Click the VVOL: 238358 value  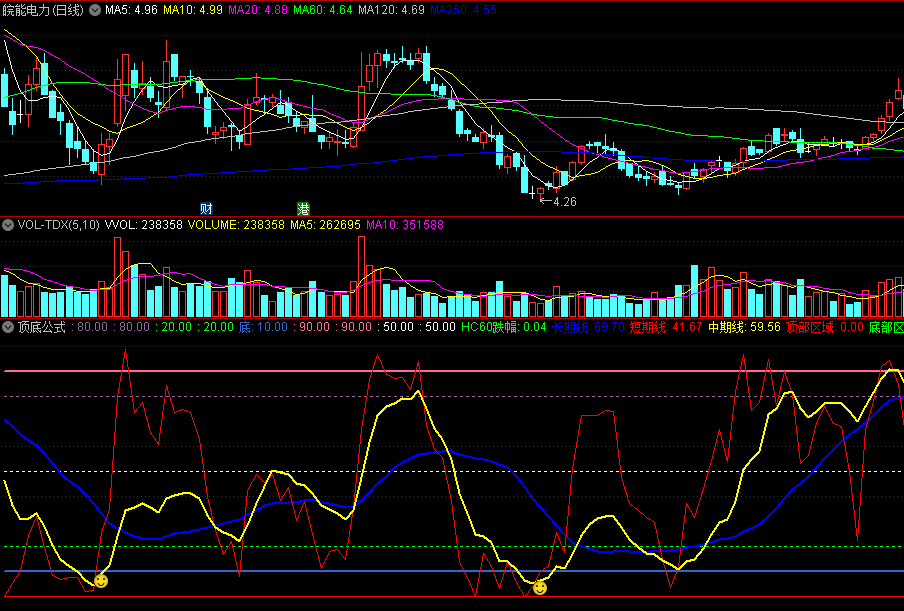144,225
